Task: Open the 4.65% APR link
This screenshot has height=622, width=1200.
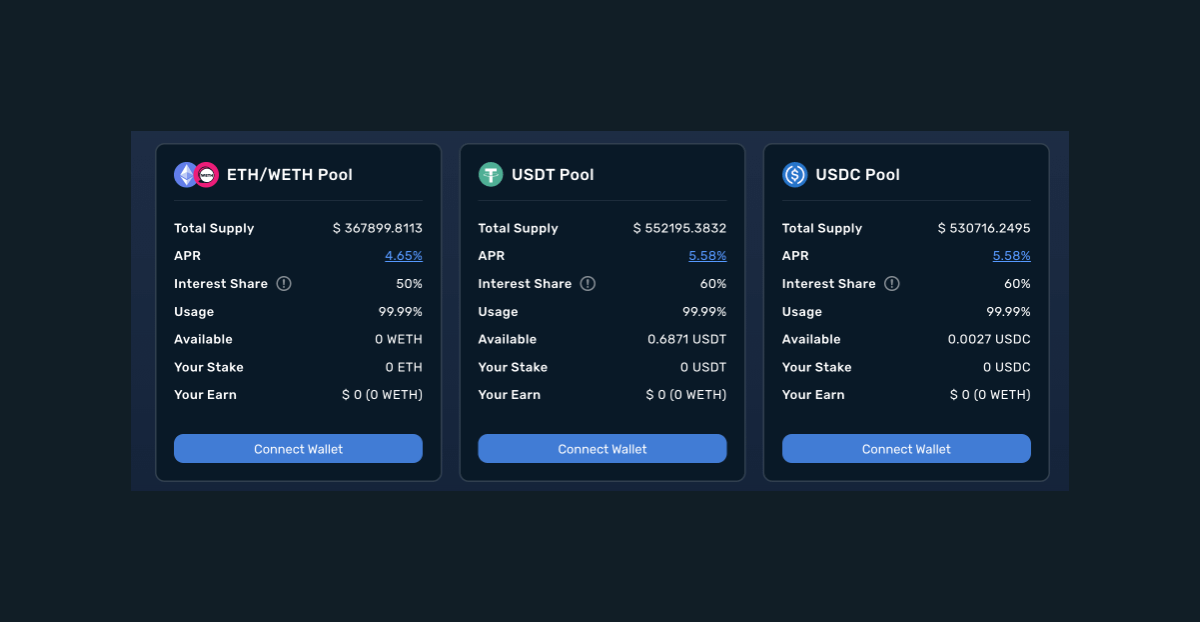Action: pos(403,256)
